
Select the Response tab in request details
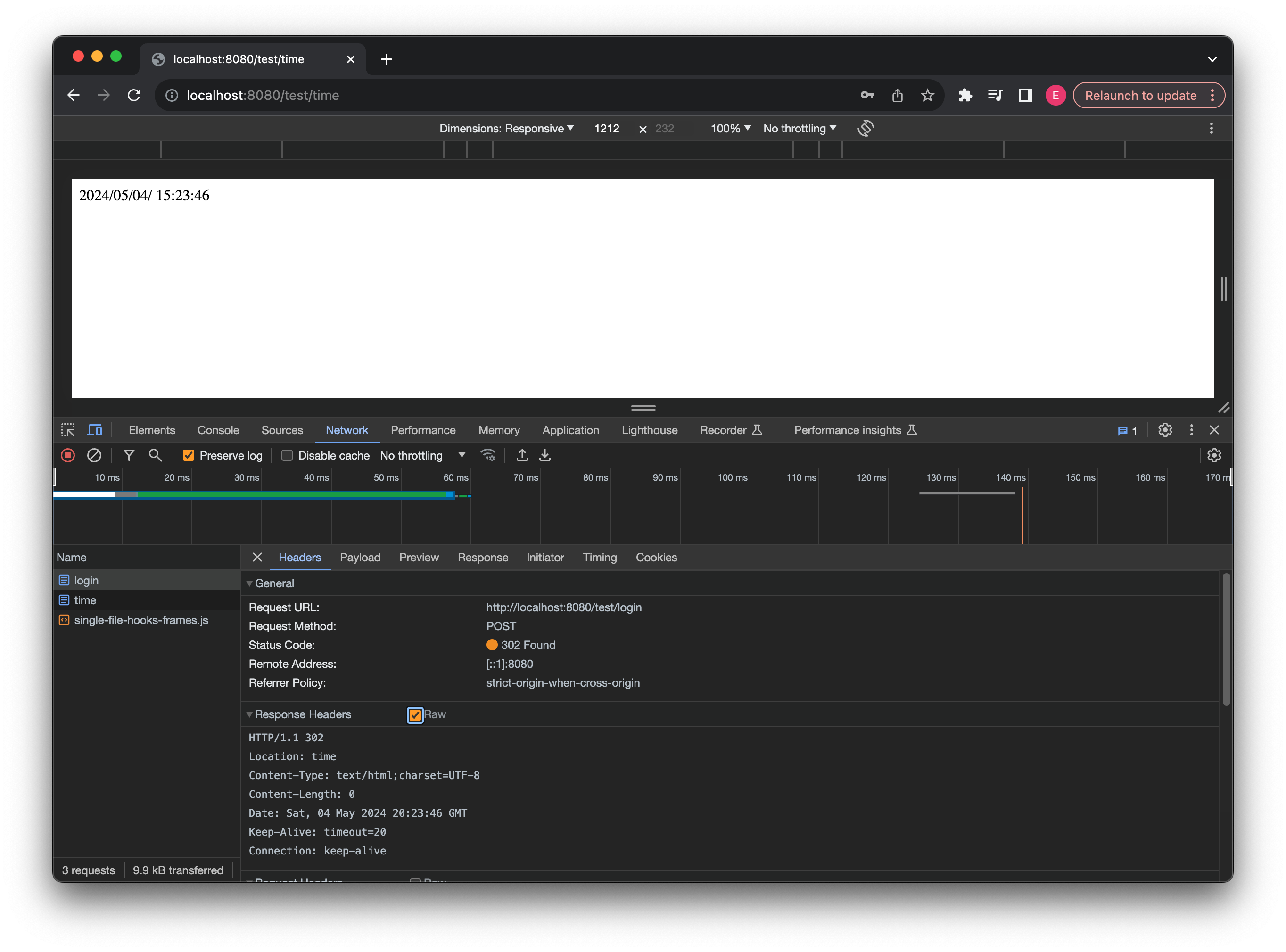482,558
